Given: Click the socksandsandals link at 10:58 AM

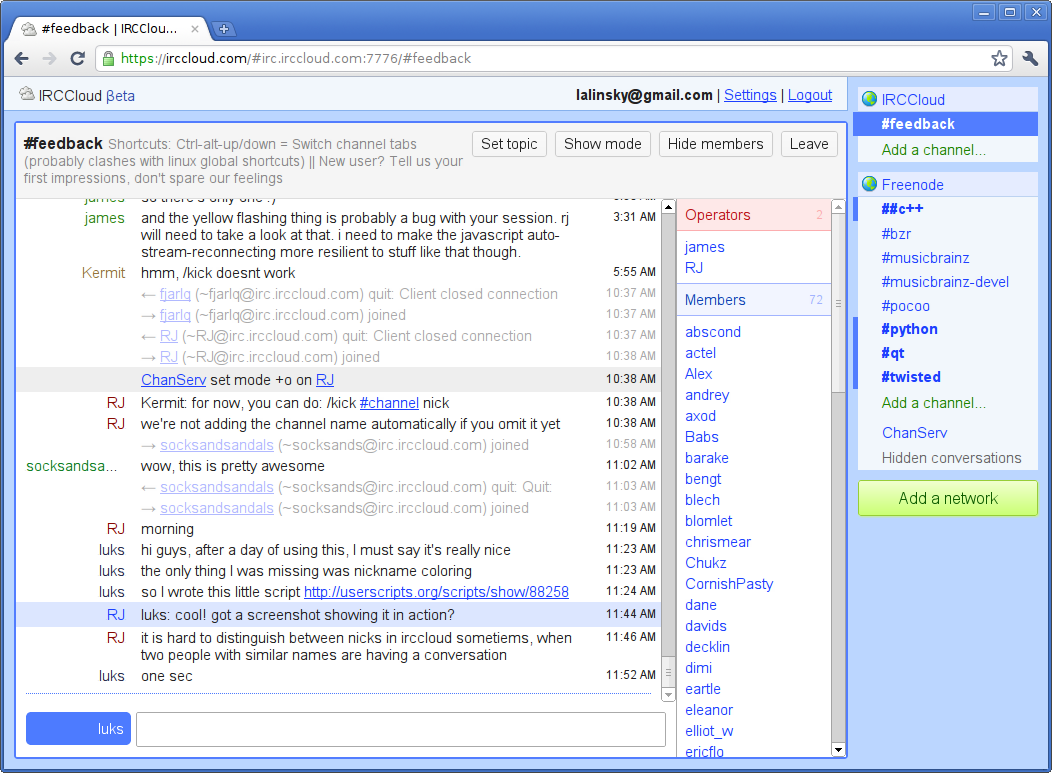Looking at the screenshot, I should click(217, 445).
